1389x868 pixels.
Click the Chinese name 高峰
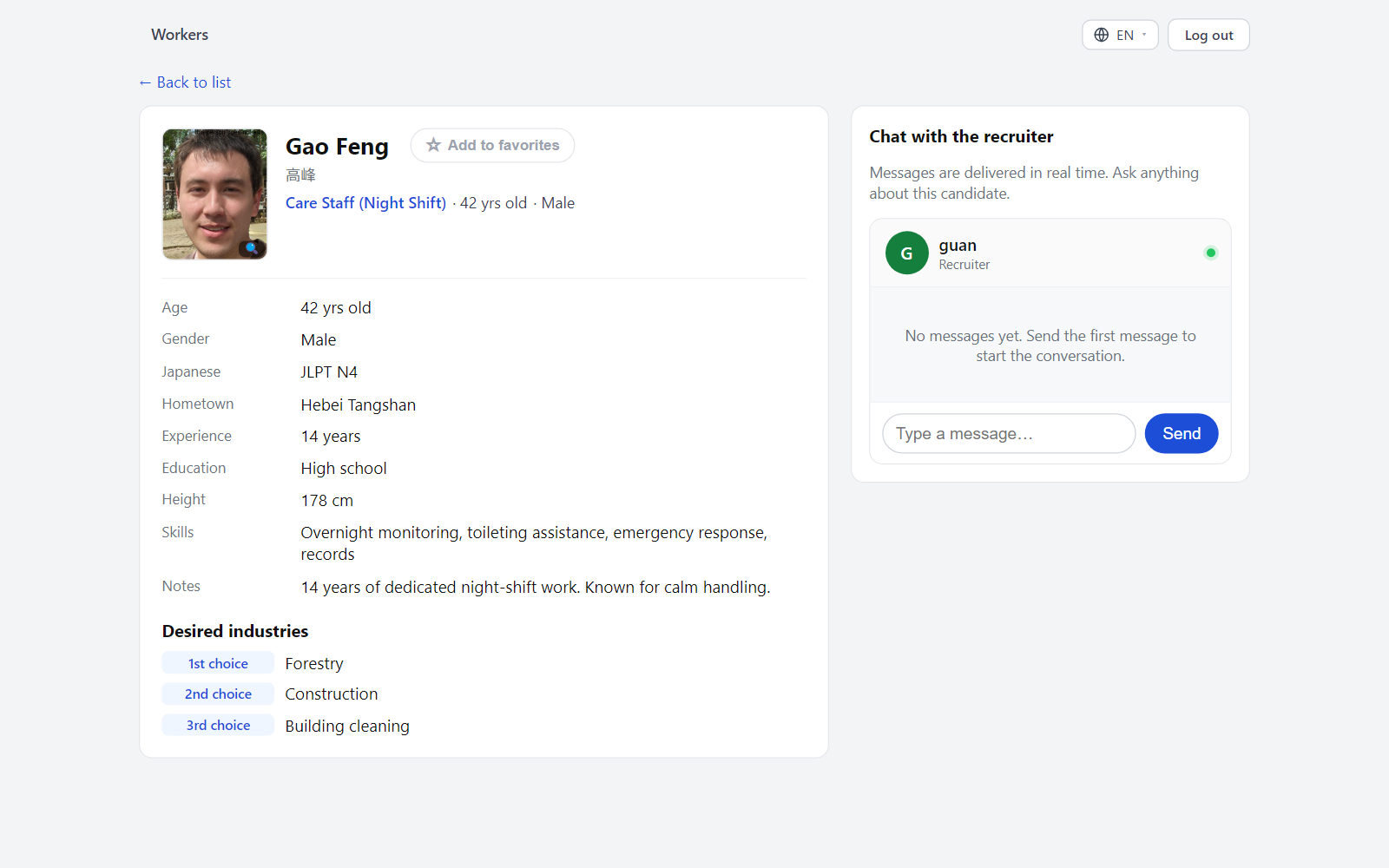coord(300,175)
